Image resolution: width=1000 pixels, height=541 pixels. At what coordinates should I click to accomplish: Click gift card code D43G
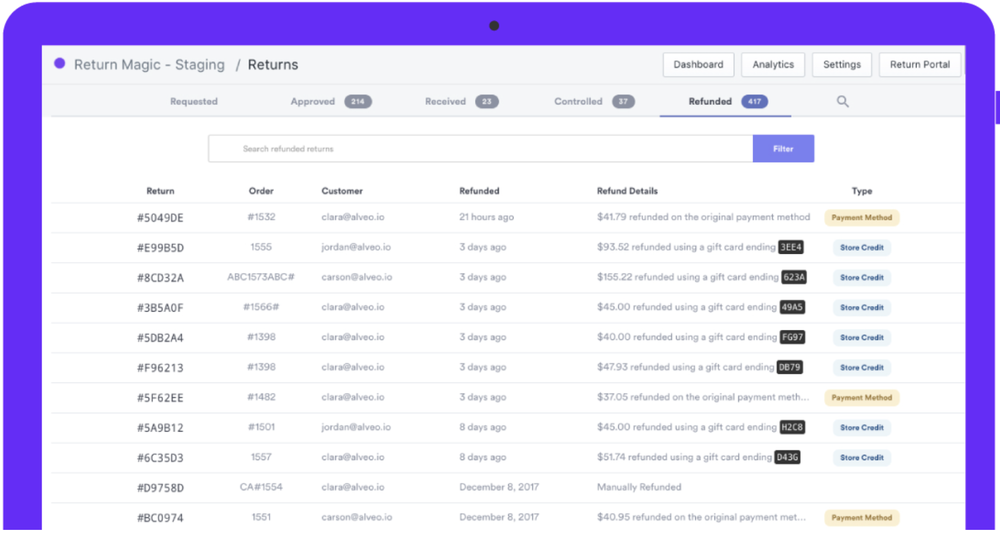pyautogui.click(x=788, y=457)
